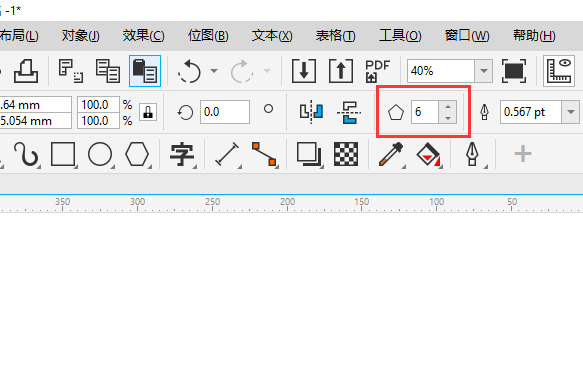Select the Color Eyedropper tool

[x=391, y=154]
